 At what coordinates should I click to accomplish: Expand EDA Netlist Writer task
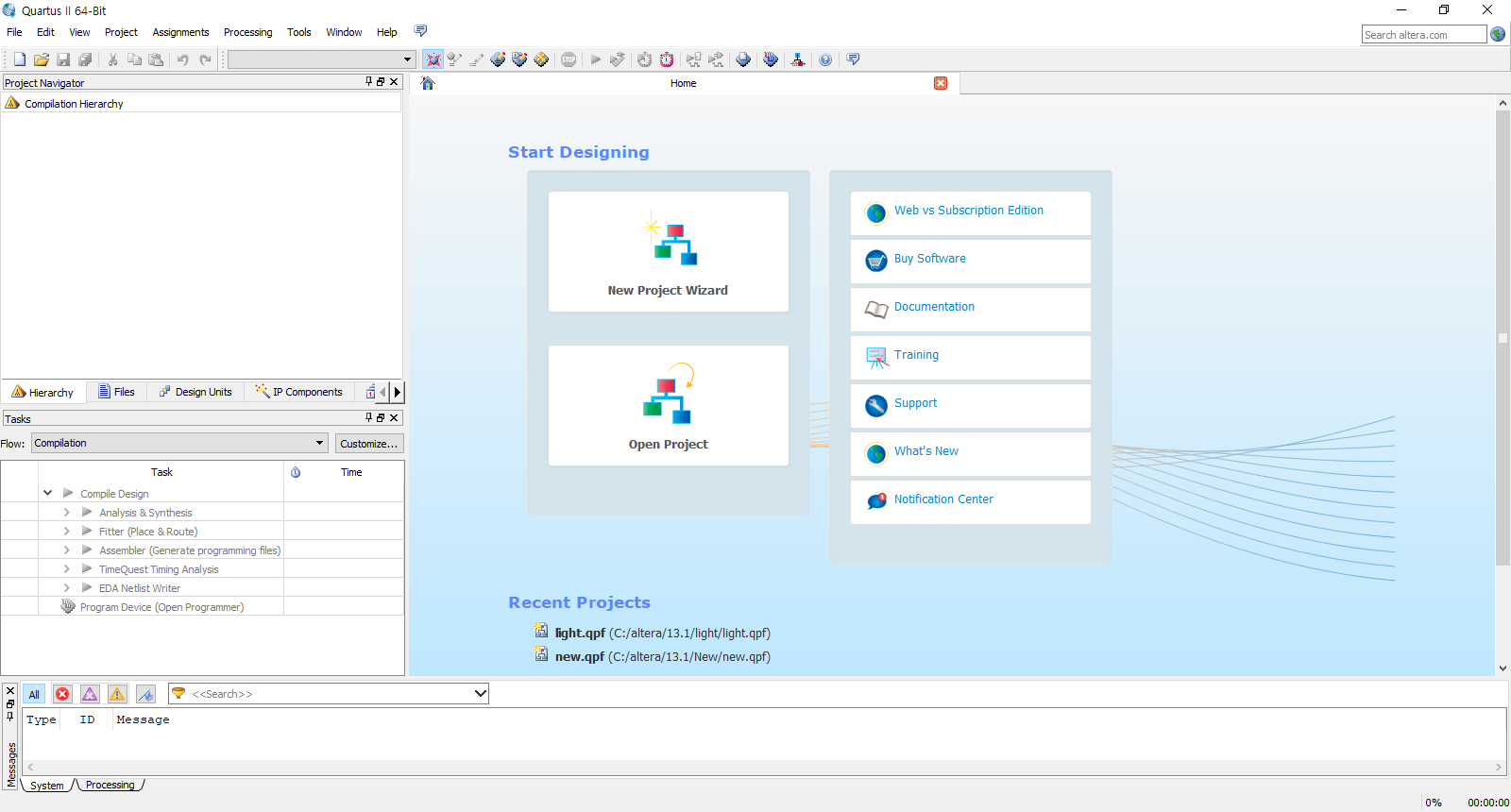pos(67,587)
